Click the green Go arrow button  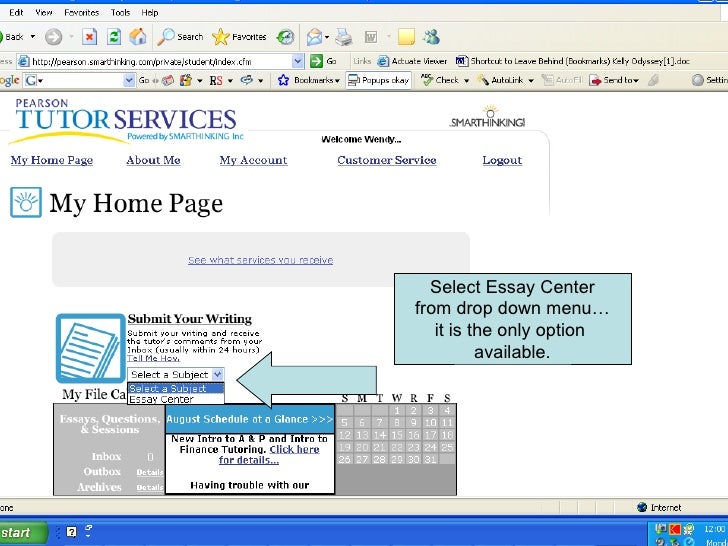click(316, 61)
